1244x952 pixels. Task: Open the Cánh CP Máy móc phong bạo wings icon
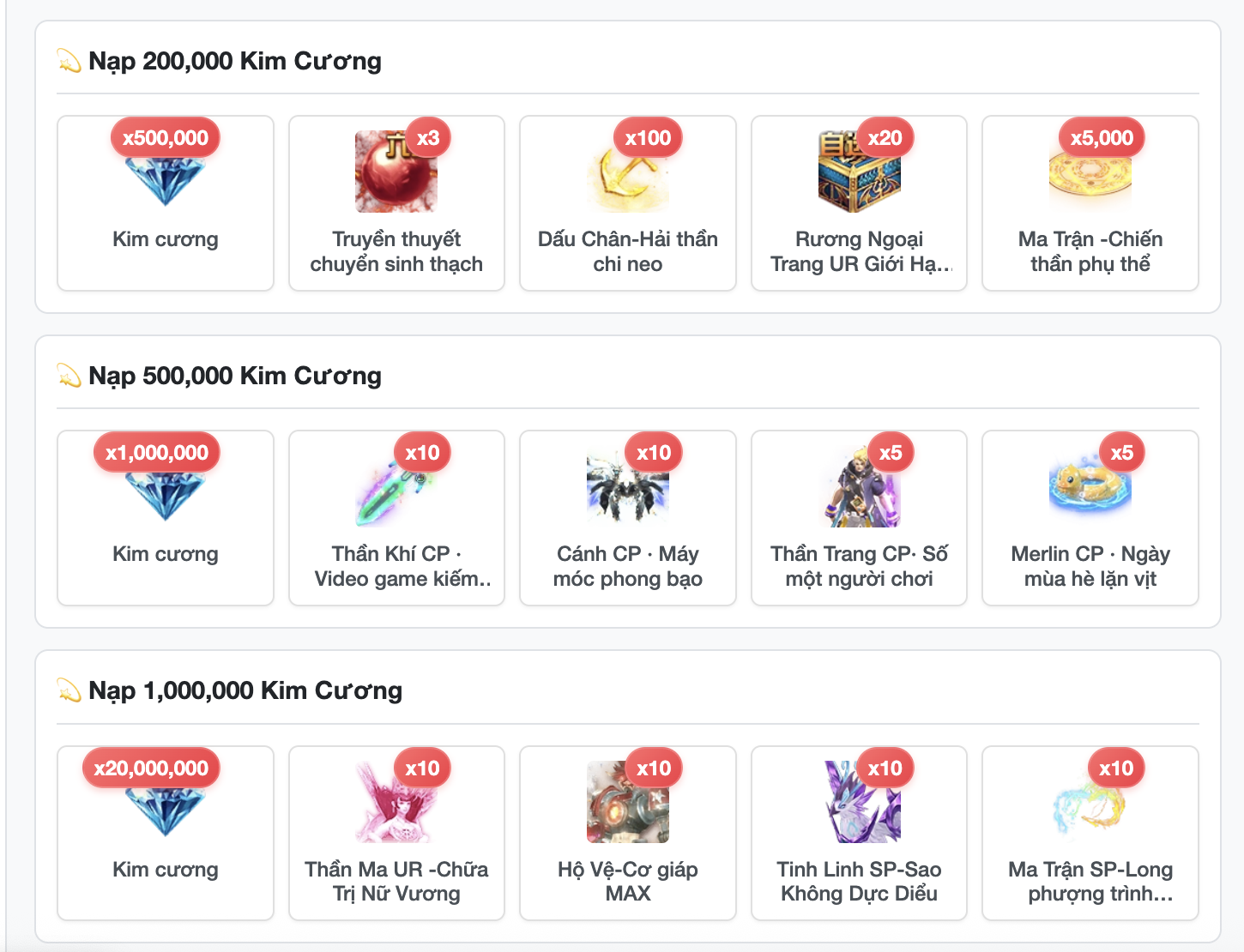click(628, 486)
